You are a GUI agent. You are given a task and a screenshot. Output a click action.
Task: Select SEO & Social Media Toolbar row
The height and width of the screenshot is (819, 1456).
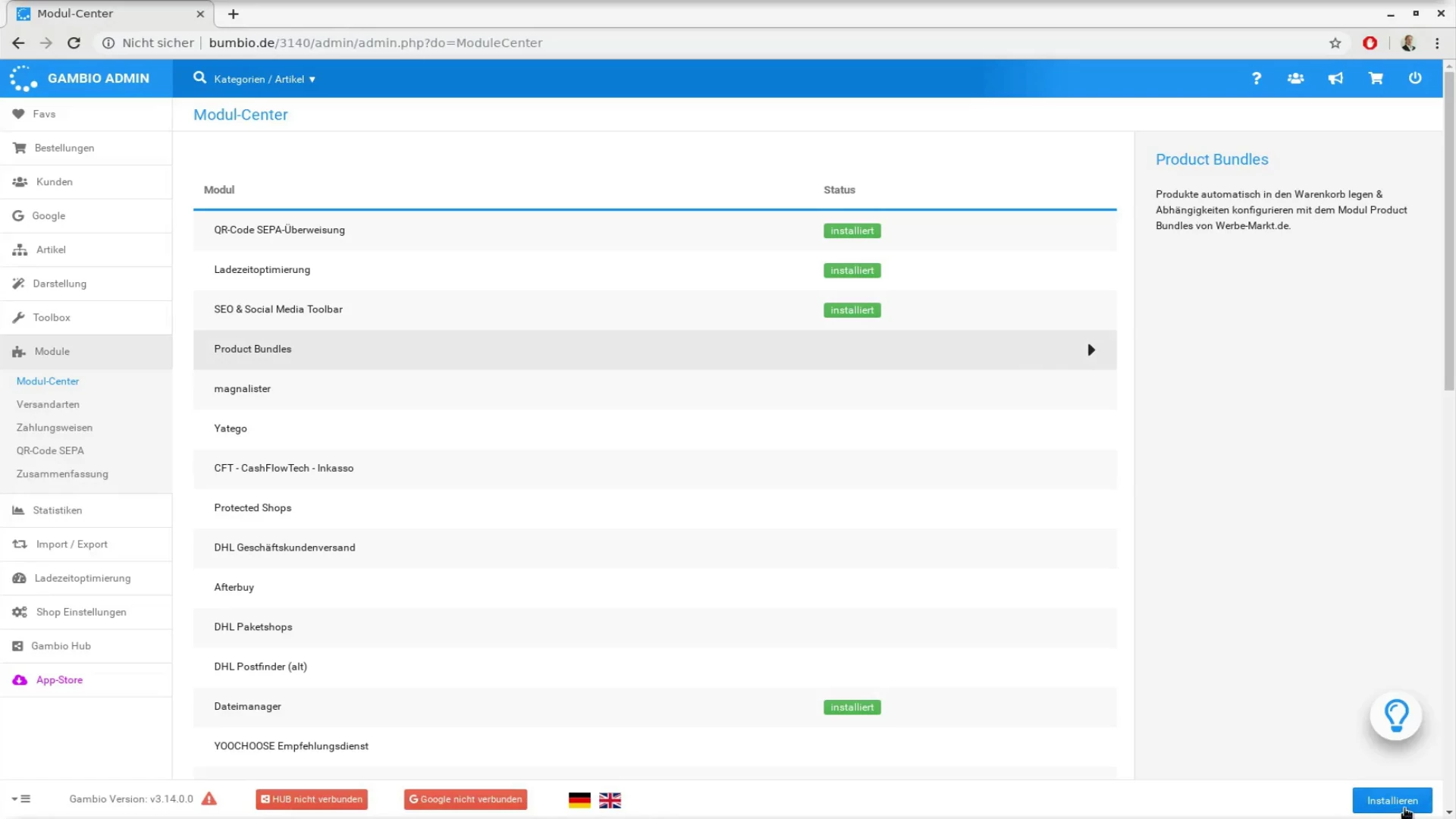tap(655, 309)
